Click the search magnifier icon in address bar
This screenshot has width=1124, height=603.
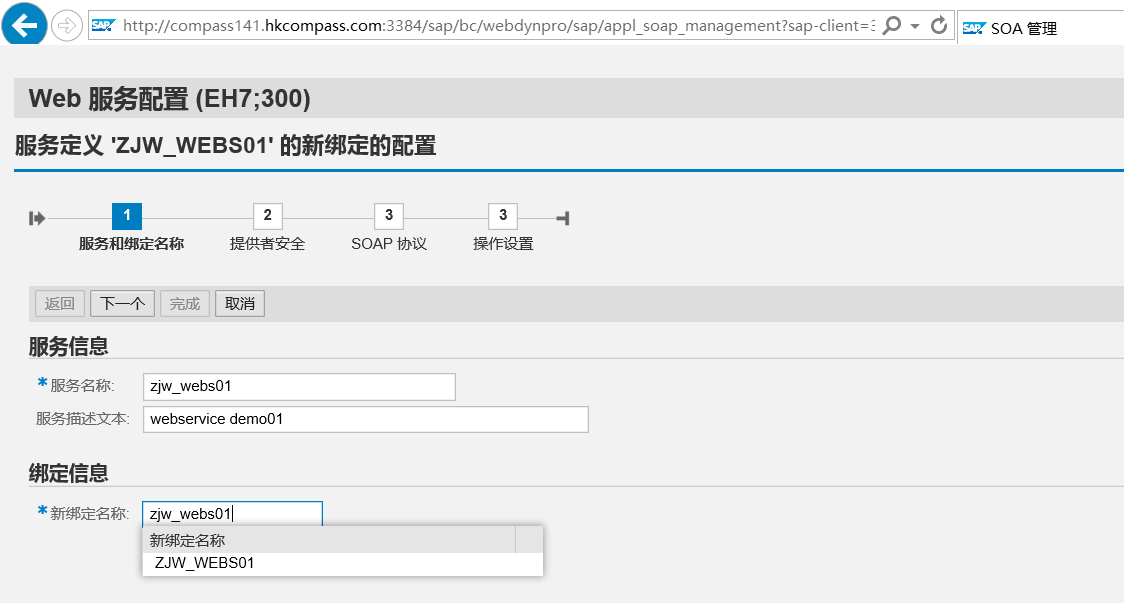[891, 26]
